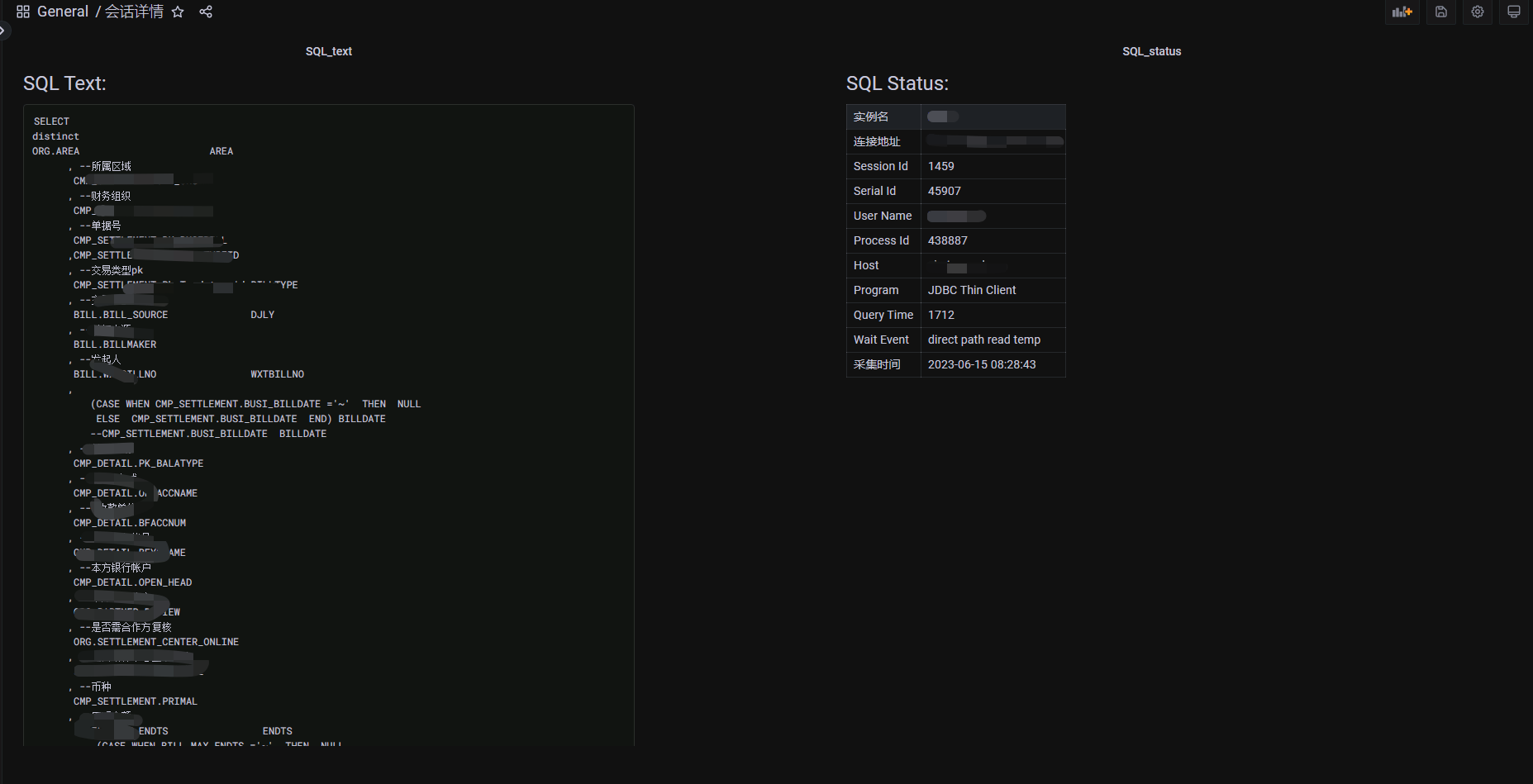Click CMP_SETTLEMENT.PRIMAL in the SQL text
The height and width of the screenshot is (784, 1533).
coord(136,701)
